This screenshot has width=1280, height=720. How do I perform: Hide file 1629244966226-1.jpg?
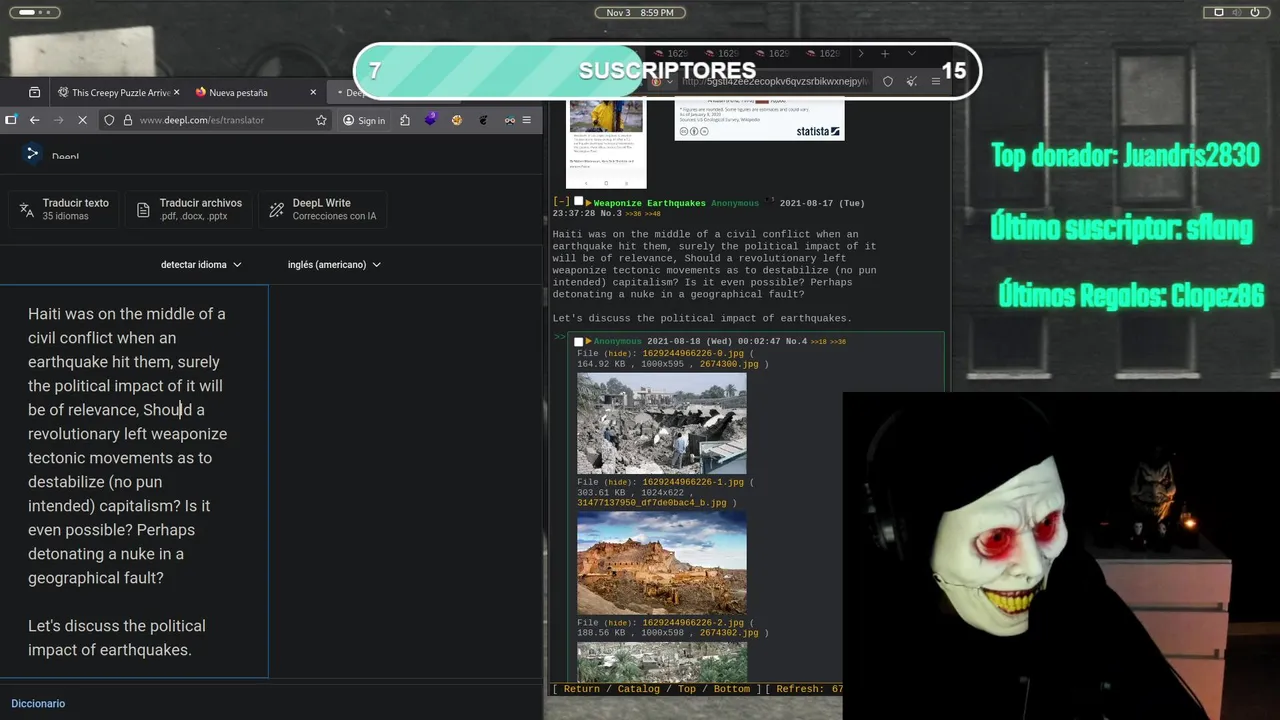click(617, 482)
